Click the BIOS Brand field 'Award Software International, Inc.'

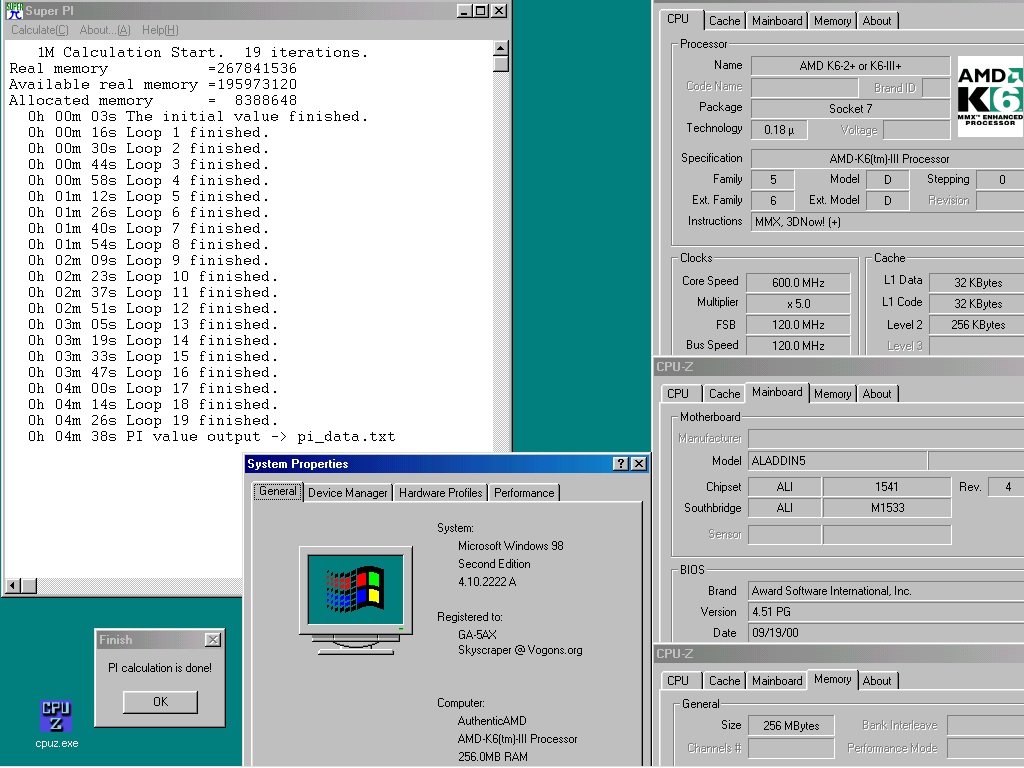(x=886, y=591)
